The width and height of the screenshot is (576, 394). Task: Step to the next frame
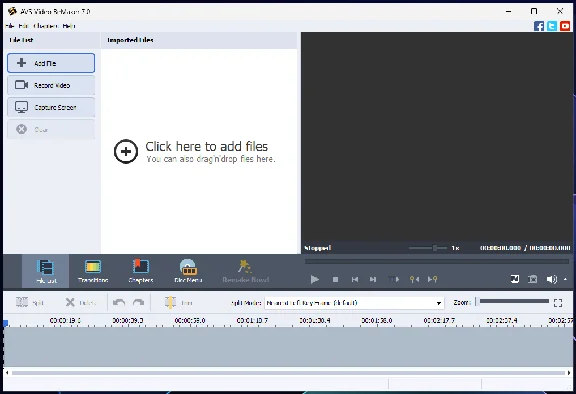(373, 279)
